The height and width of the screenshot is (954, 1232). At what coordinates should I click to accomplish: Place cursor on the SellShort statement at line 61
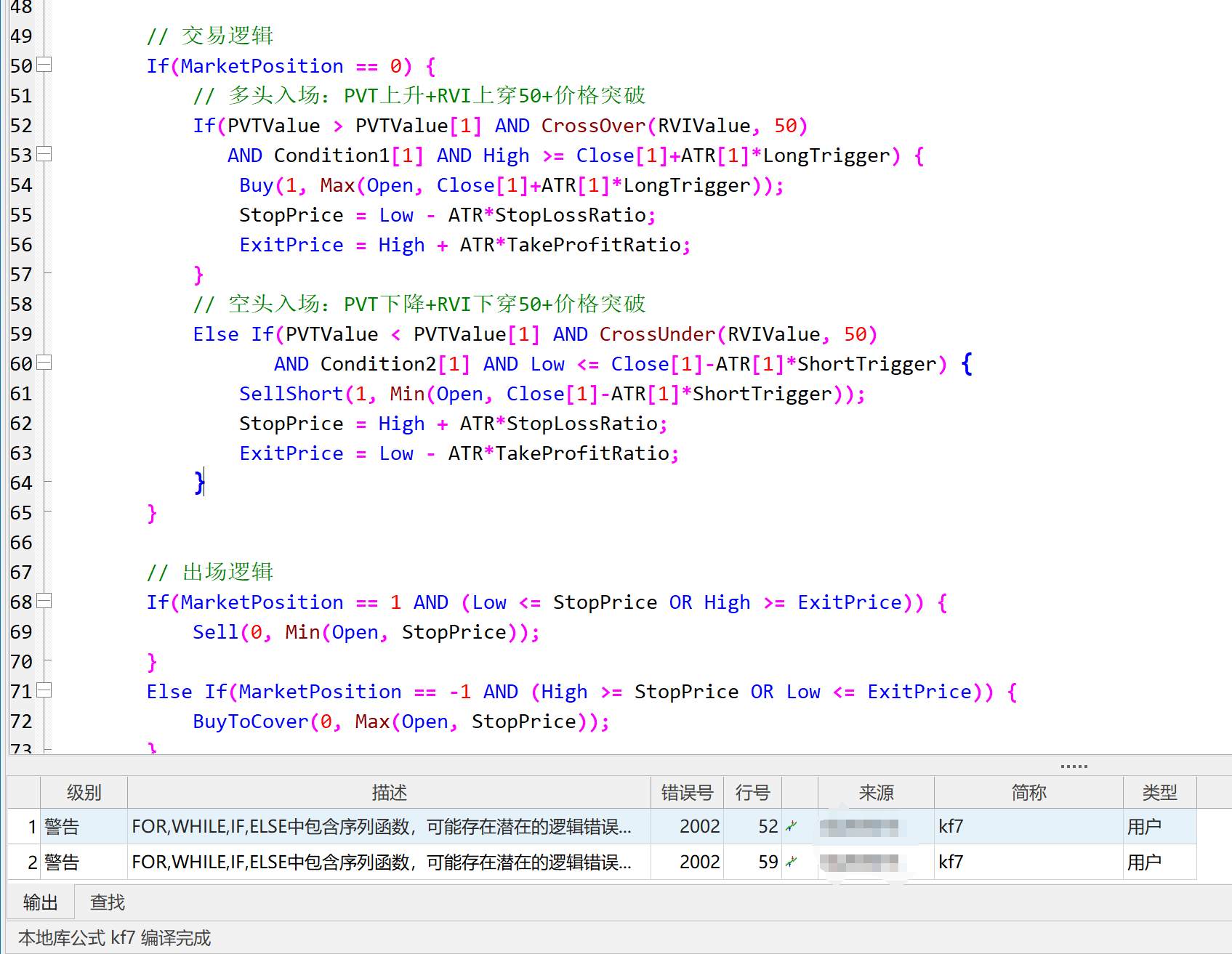coord(291,394)
